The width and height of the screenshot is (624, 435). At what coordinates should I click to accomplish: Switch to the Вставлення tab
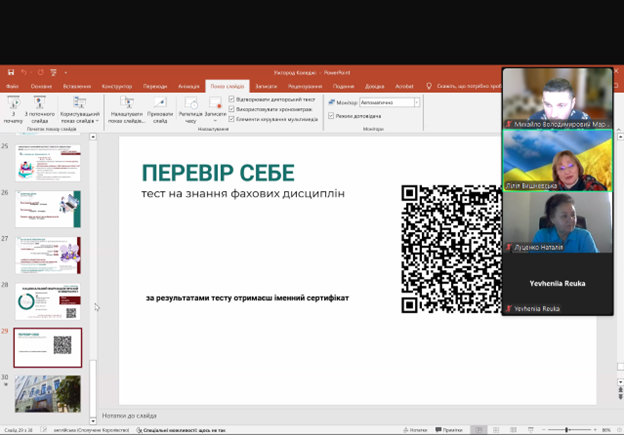[x=77, y=86]
